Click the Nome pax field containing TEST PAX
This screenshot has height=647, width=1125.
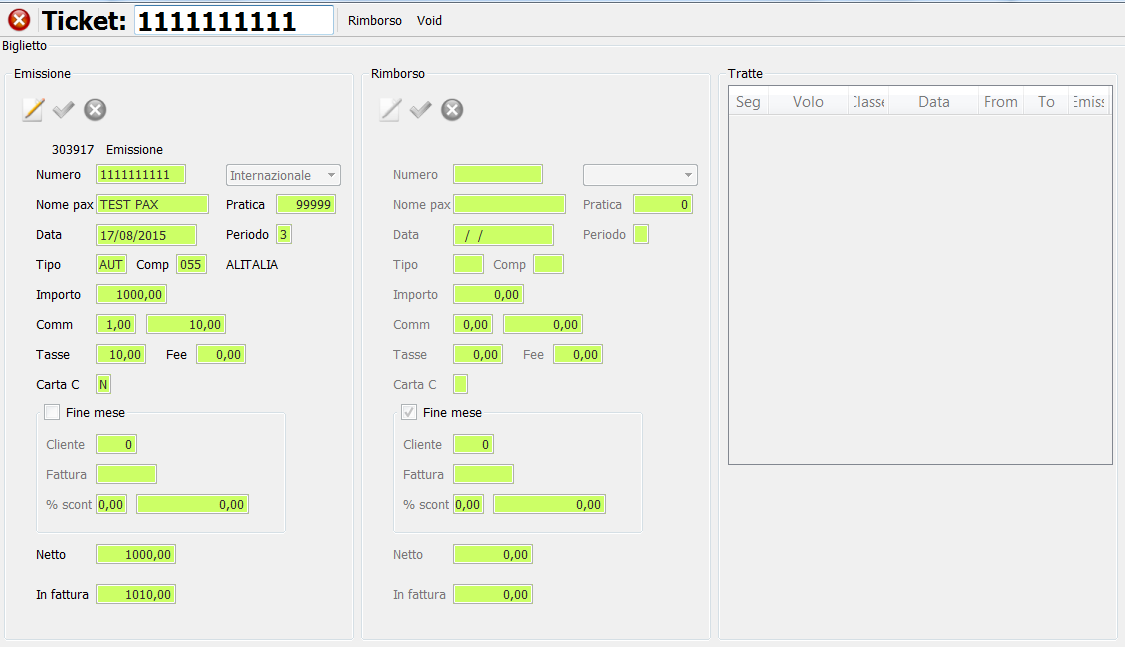(152, 204)
